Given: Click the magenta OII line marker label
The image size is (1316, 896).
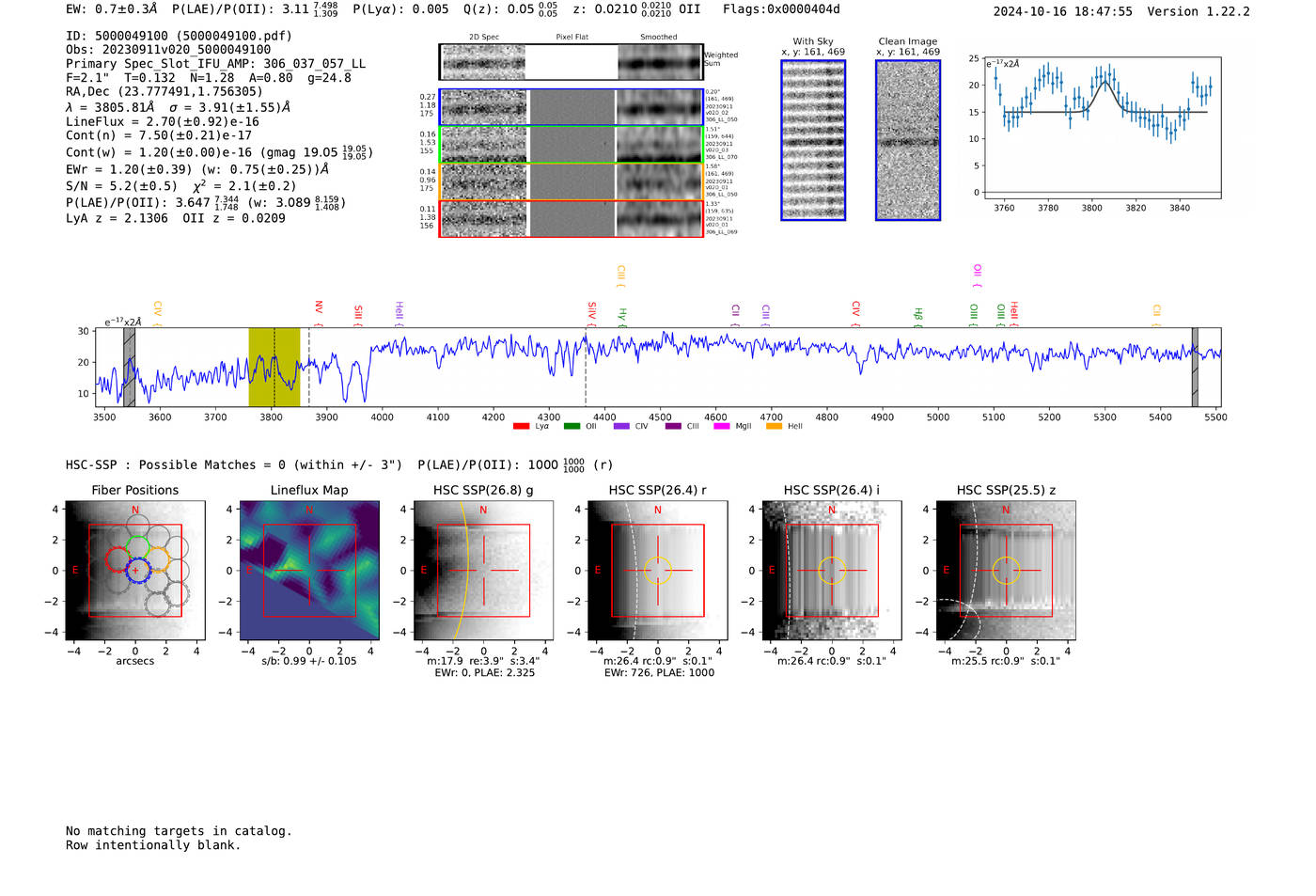Looking at the screenshot, I should pos(978,276).
